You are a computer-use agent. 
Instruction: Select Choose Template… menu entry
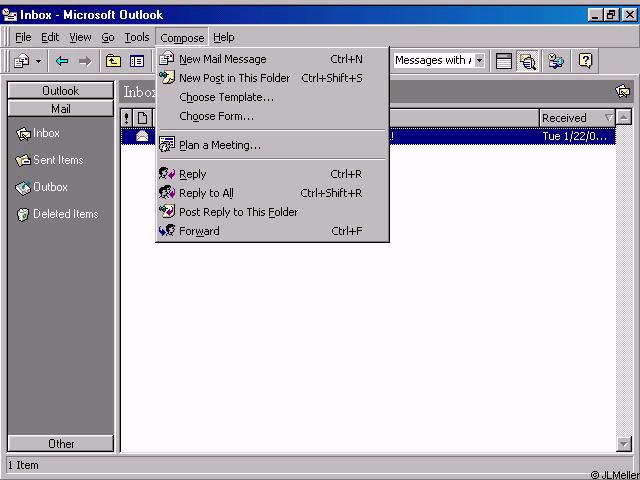[272, 97]
